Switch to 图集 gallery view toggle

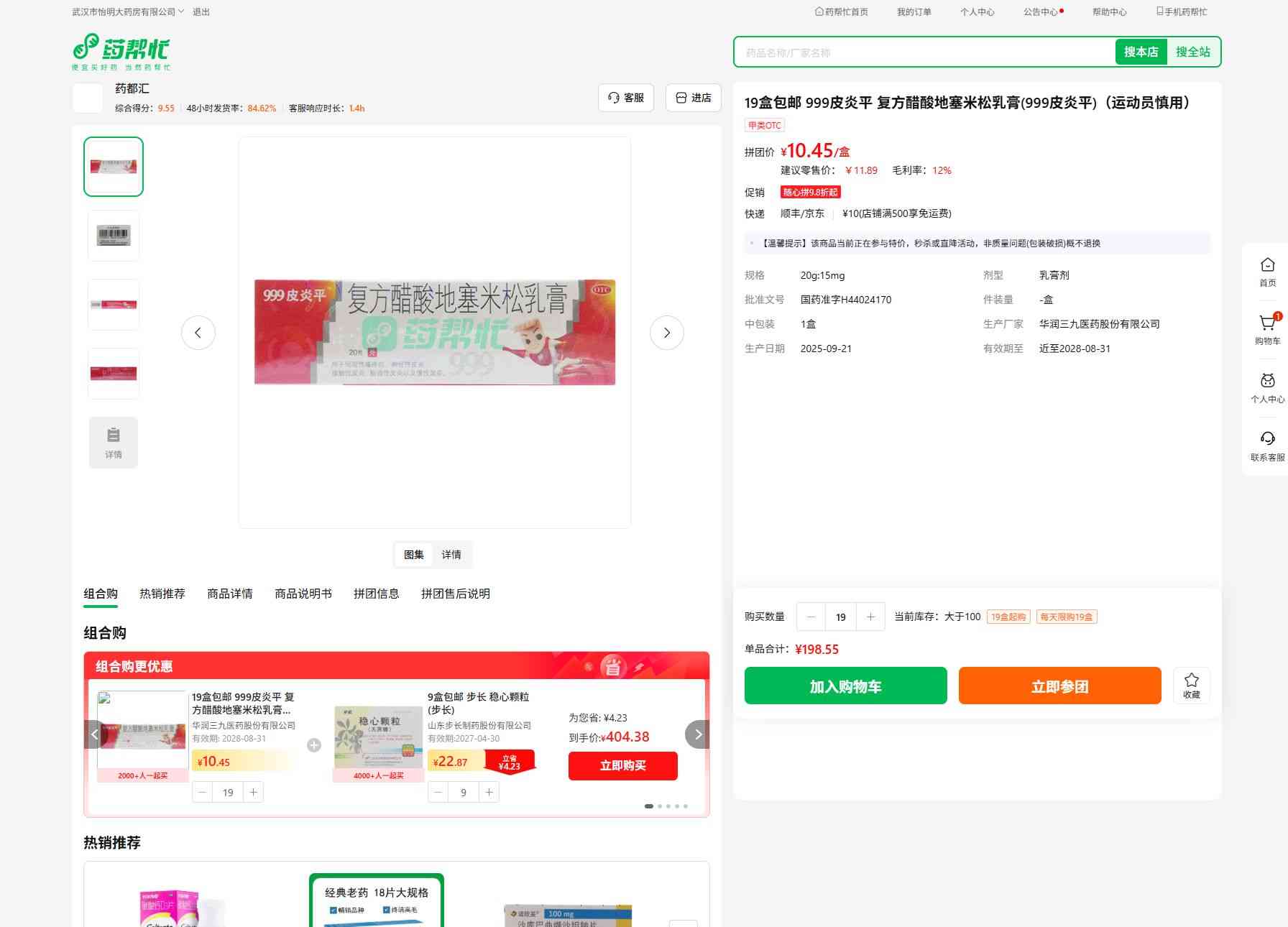click(413, 555)
